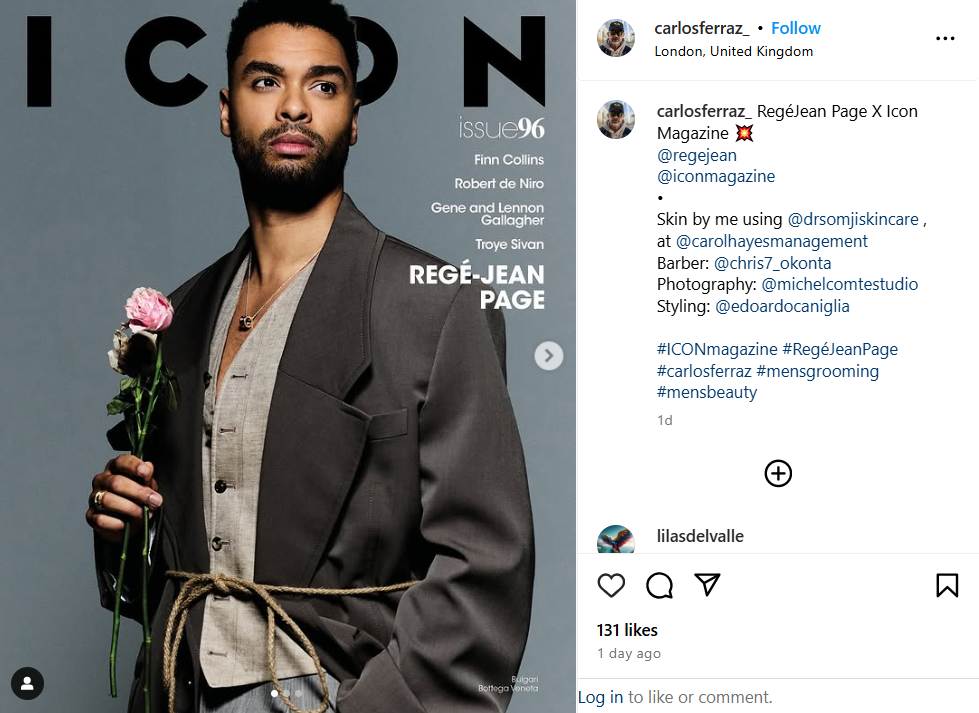Screen dimensions: 979x713
Task: Open the @chris7_okonta barber credit
Action: tap(772, 263)
